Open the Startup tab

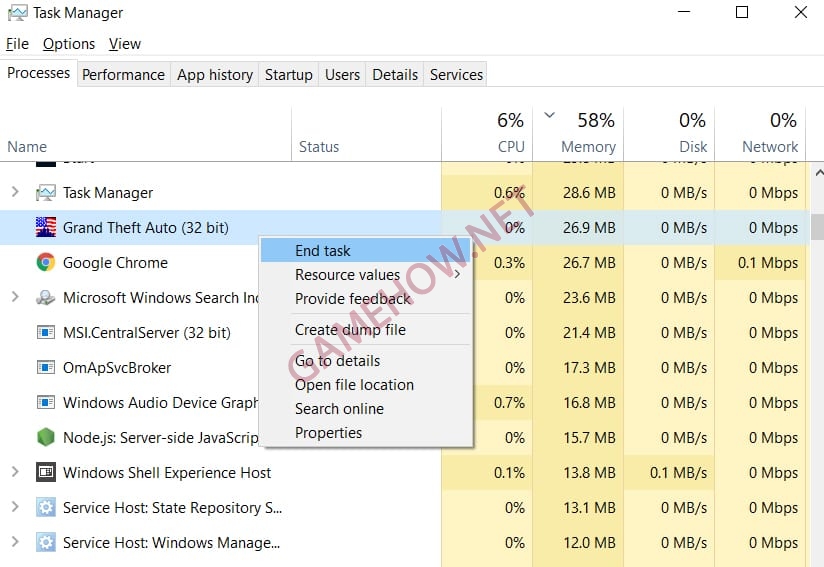tap(288, 75)
